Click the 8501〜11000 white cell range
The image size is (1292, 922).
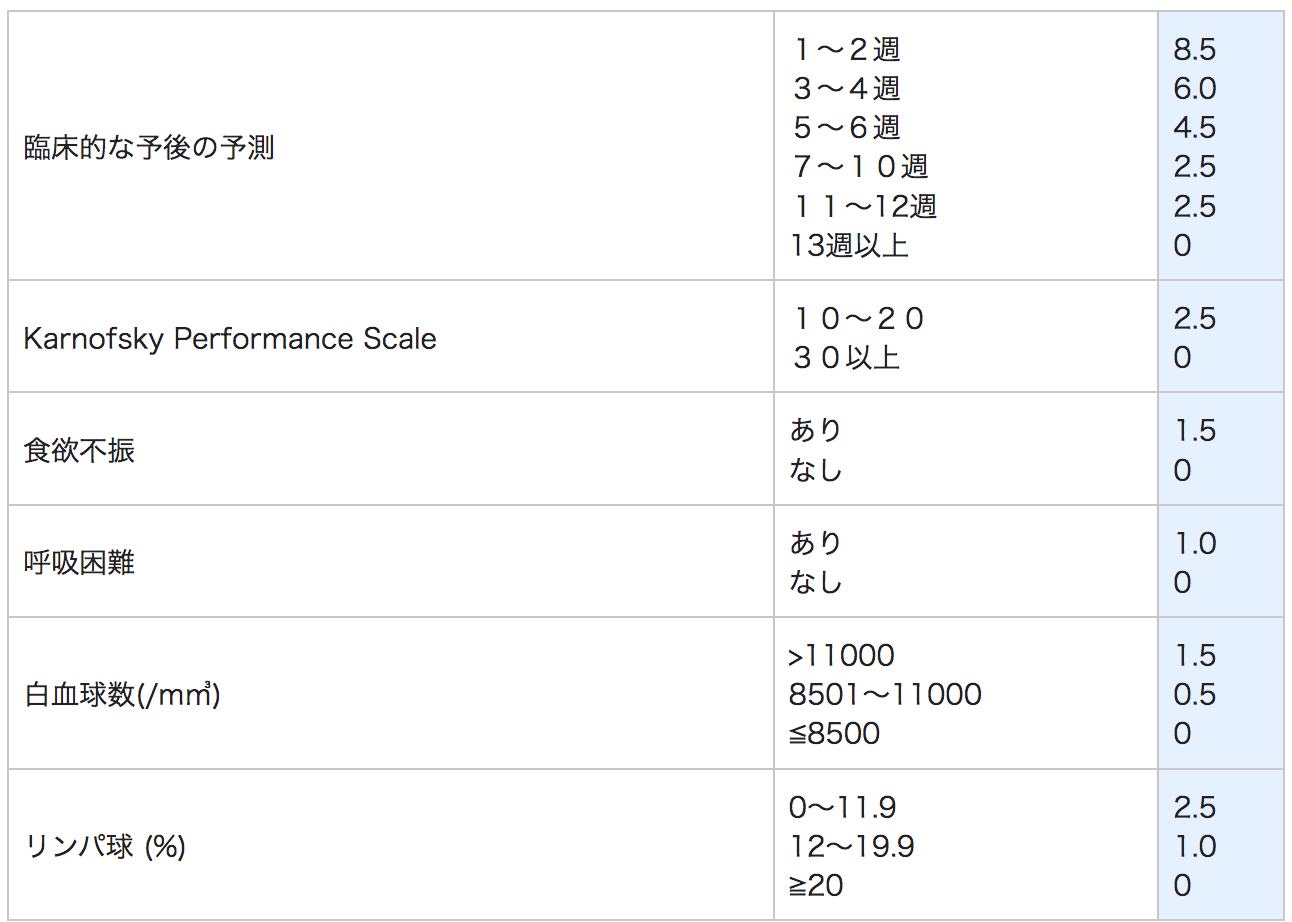click(885, 695)
